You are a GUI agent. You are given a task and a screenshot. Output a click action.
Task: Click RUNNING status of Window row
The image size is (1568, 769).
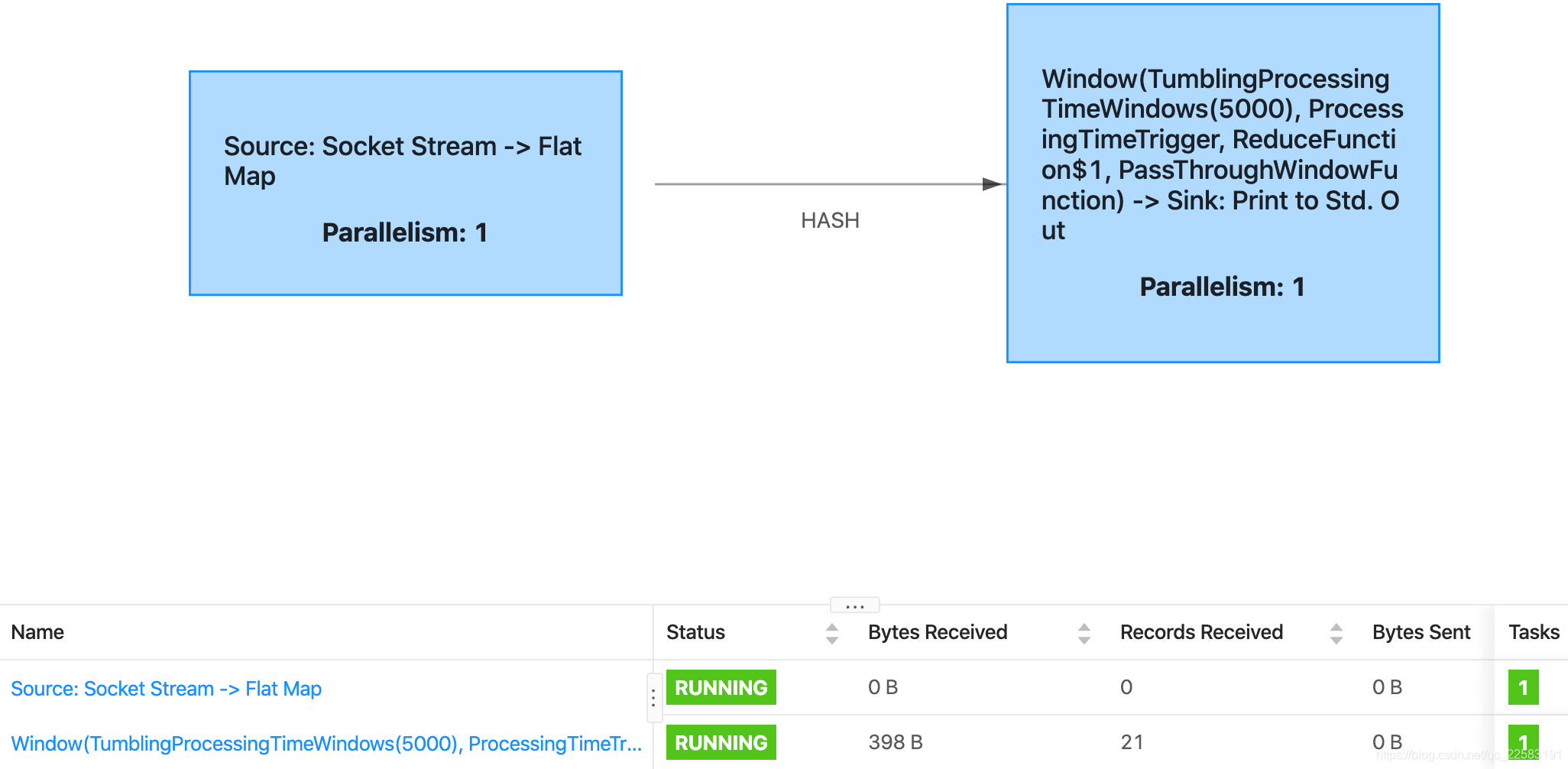[721, 742]
